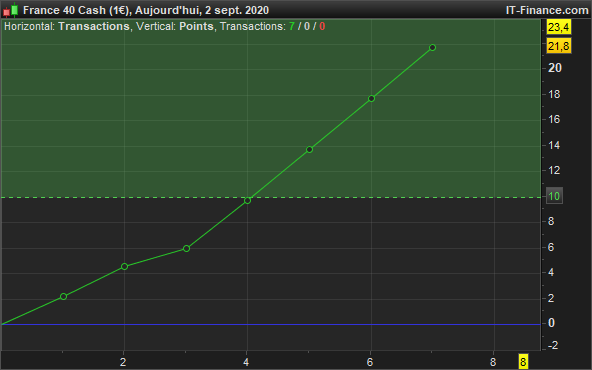Image resolution: width=592 pixels, height=370 pixels.
Task: Click the France 40 Cash (1€) title
Action: [76, 10]
